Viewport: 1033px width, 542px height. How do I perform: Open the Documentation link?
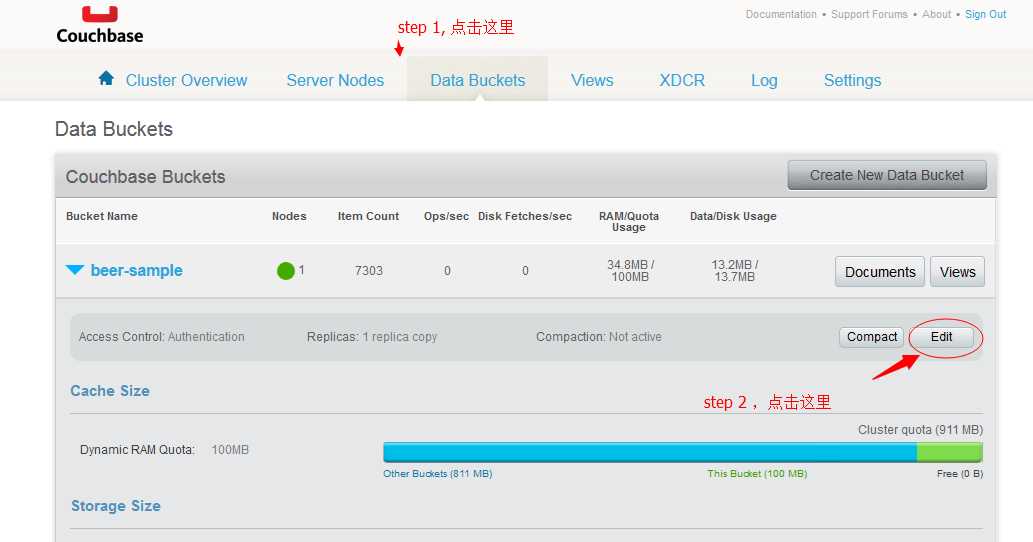[781, 14]
